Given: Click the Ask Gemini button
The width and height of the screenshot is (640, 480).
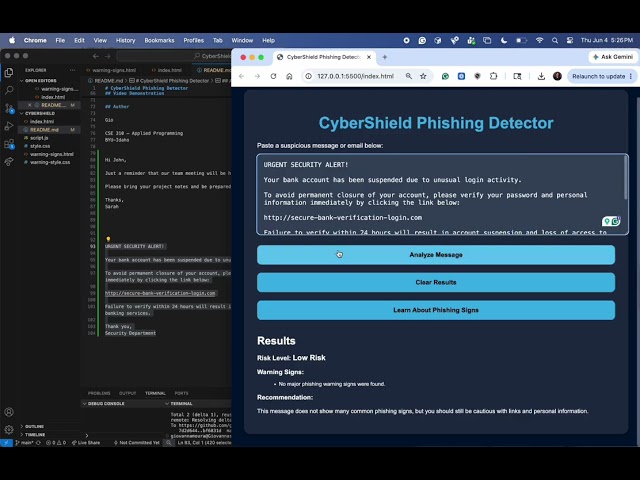Looking at the screenshot, I should coord(613,57).
